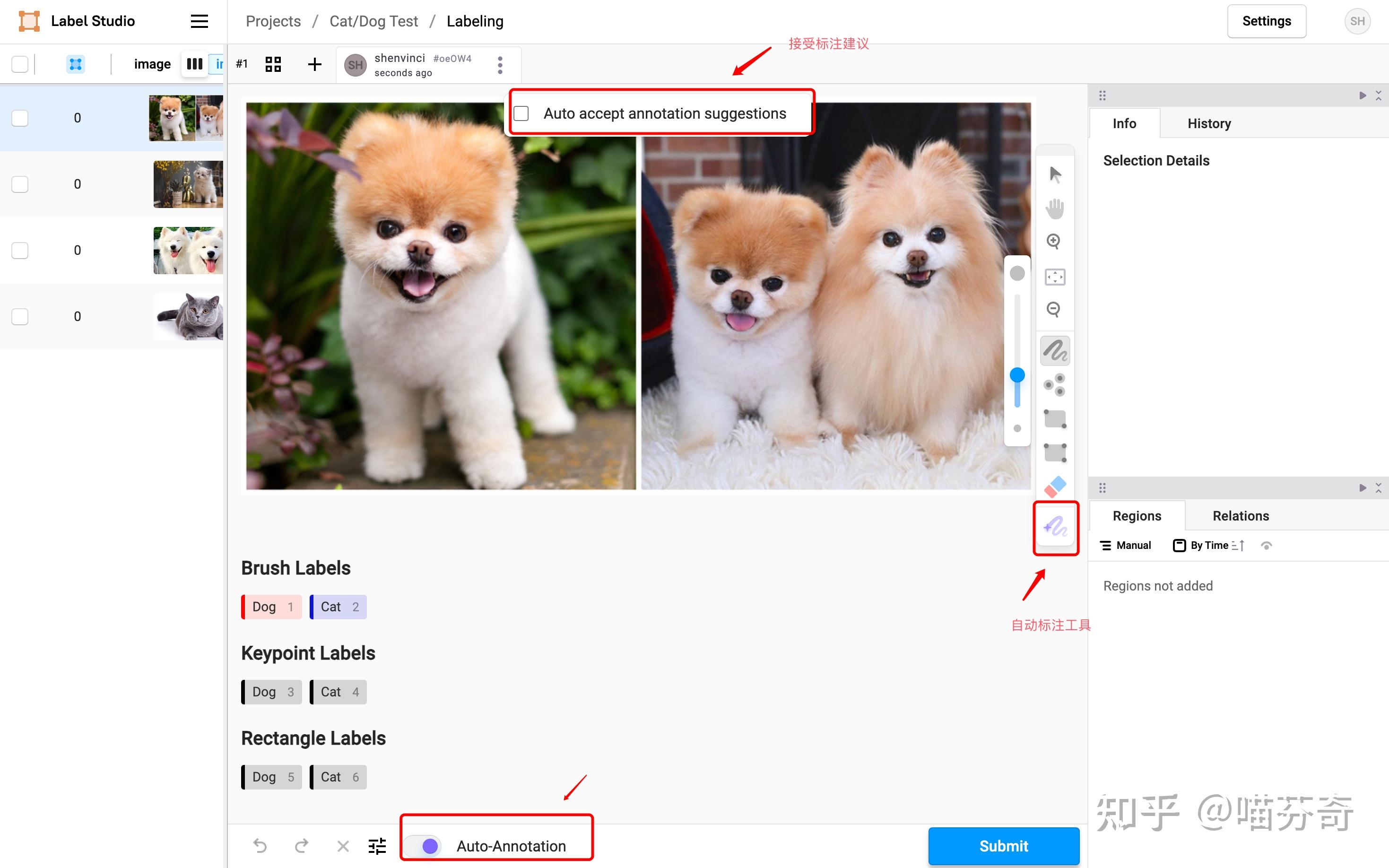Open the Manual grouping dropdown

point(1126,546)
